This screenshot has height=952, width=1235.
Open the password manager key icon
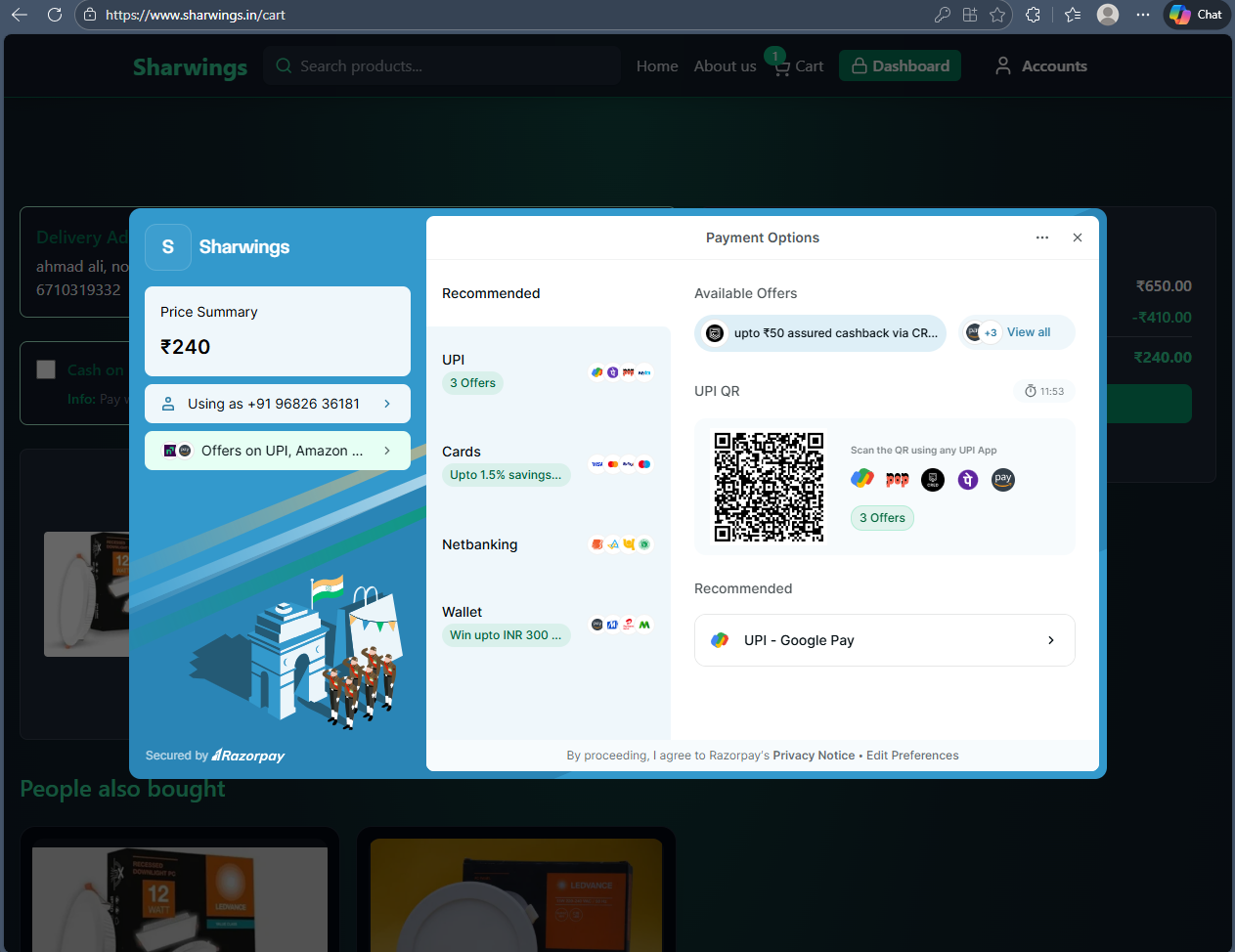pos(942,15)
